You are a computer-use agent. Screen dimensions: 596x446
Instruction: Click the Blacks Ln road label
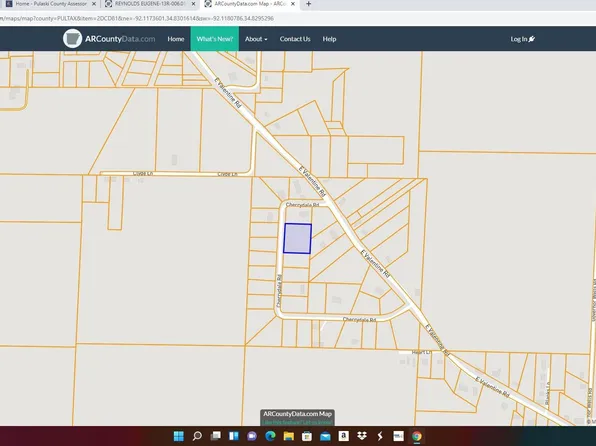point(547,394)
